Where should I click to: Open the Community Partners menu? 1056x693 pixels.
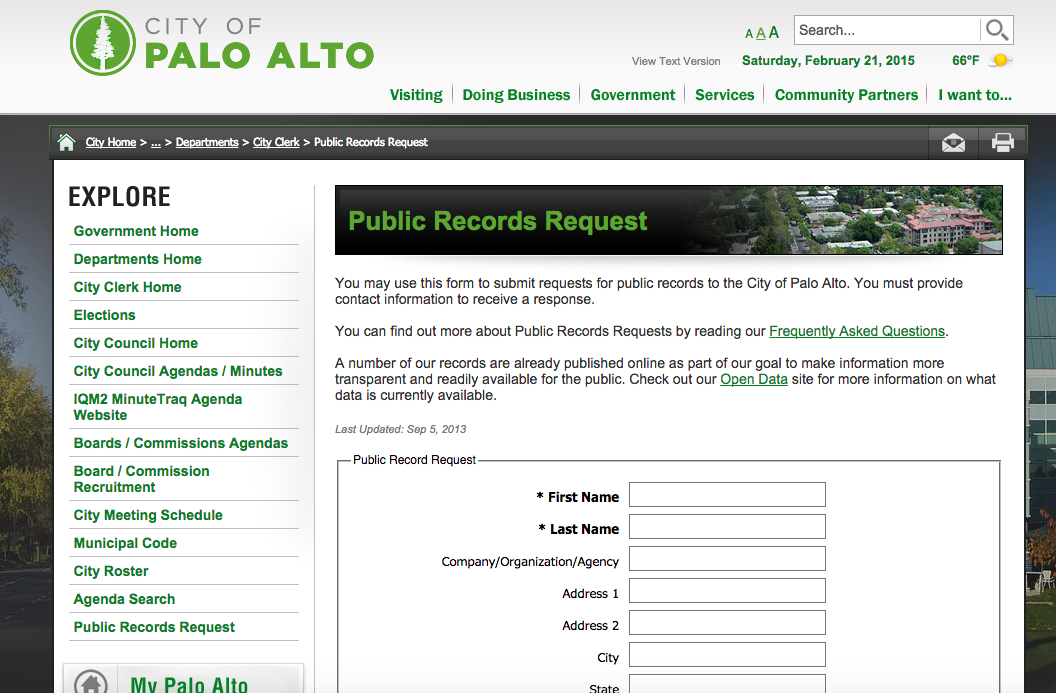coord(847,95)
